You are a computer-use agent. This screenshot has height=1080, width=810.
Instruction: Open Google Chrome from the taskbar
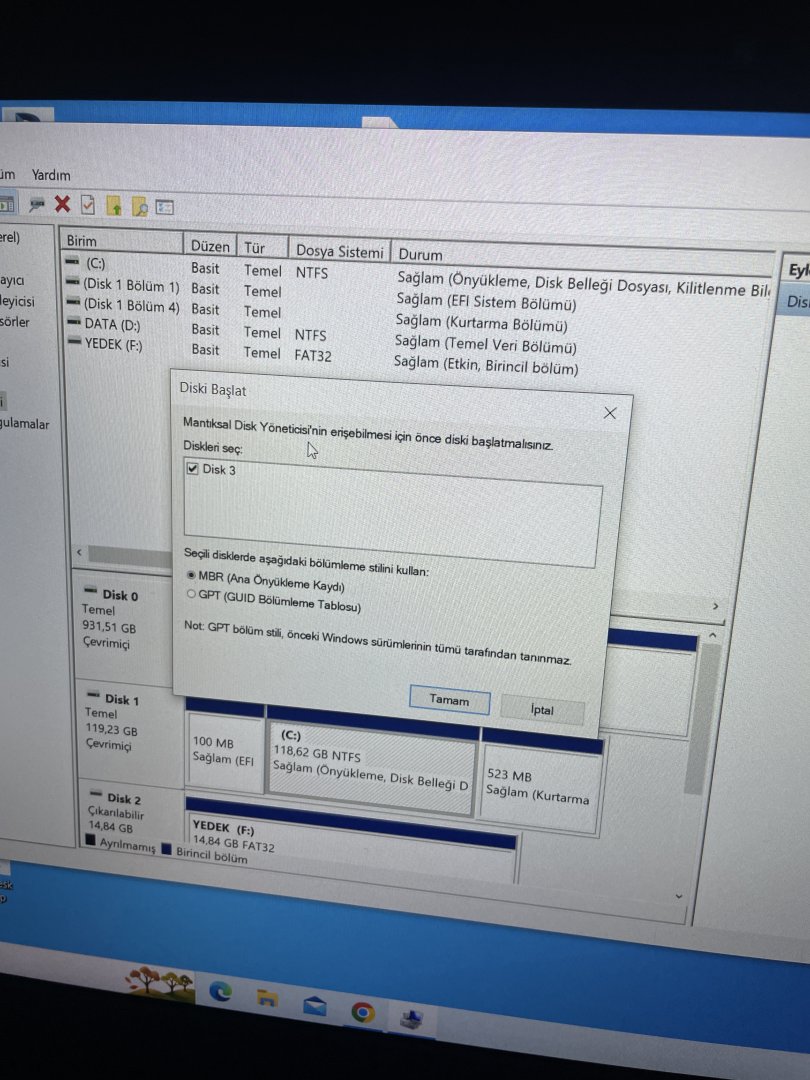pos(363,1012)
